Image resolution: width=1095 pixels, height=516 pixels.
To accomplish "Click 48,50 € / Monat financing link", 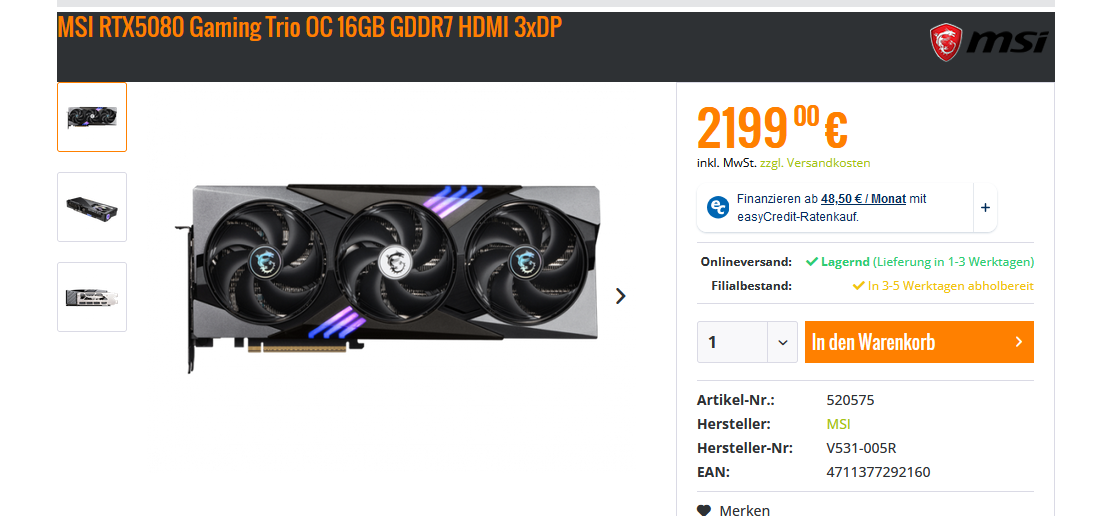I will [863, 198].
